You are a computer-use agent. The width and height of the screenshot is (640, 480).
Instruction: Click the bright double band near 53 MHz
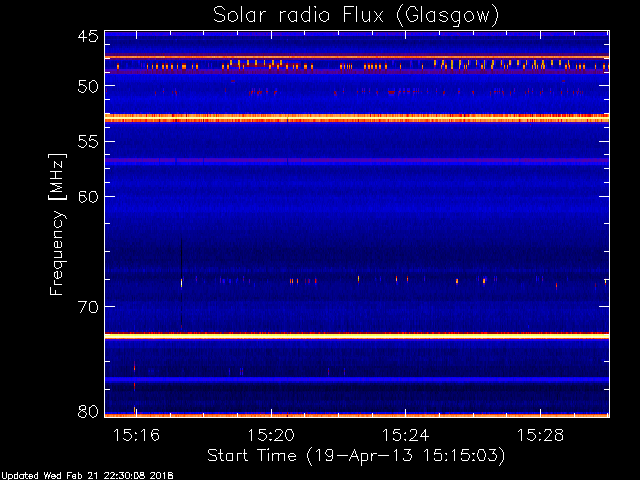click(x=357, y=118)
